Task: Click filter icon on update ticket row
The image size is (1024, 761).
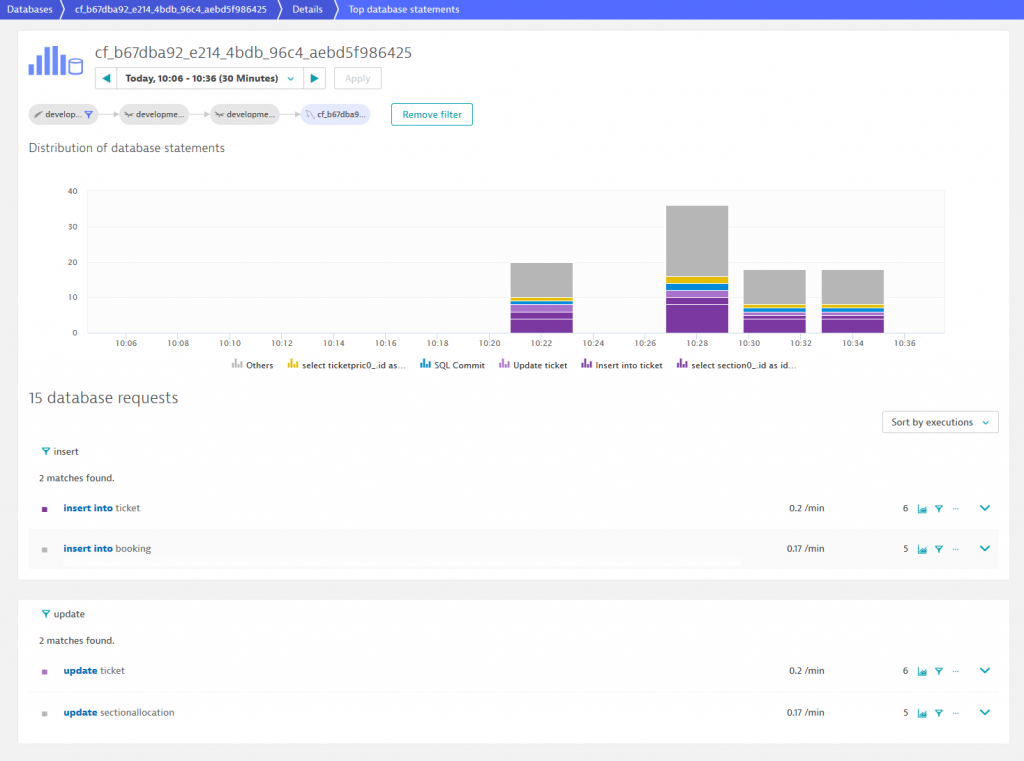Action: pos(939,671)
